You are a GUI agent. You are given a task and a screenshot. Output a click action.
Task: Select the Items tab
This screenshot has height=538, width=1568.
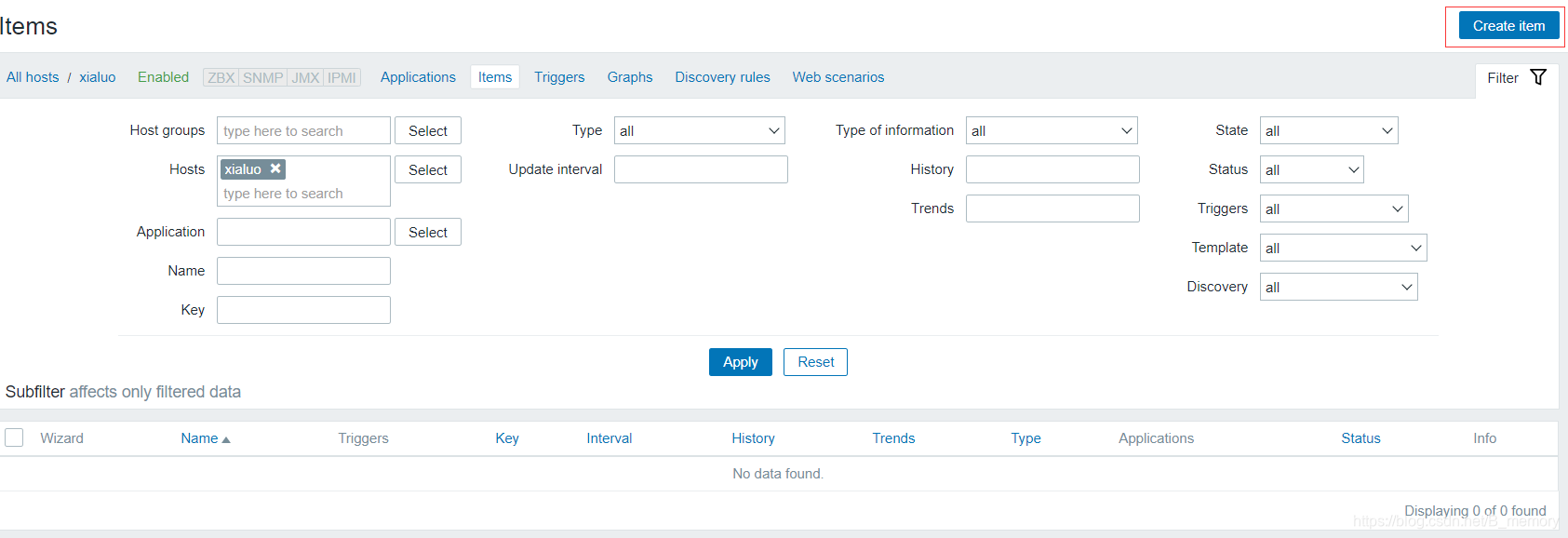495,77
